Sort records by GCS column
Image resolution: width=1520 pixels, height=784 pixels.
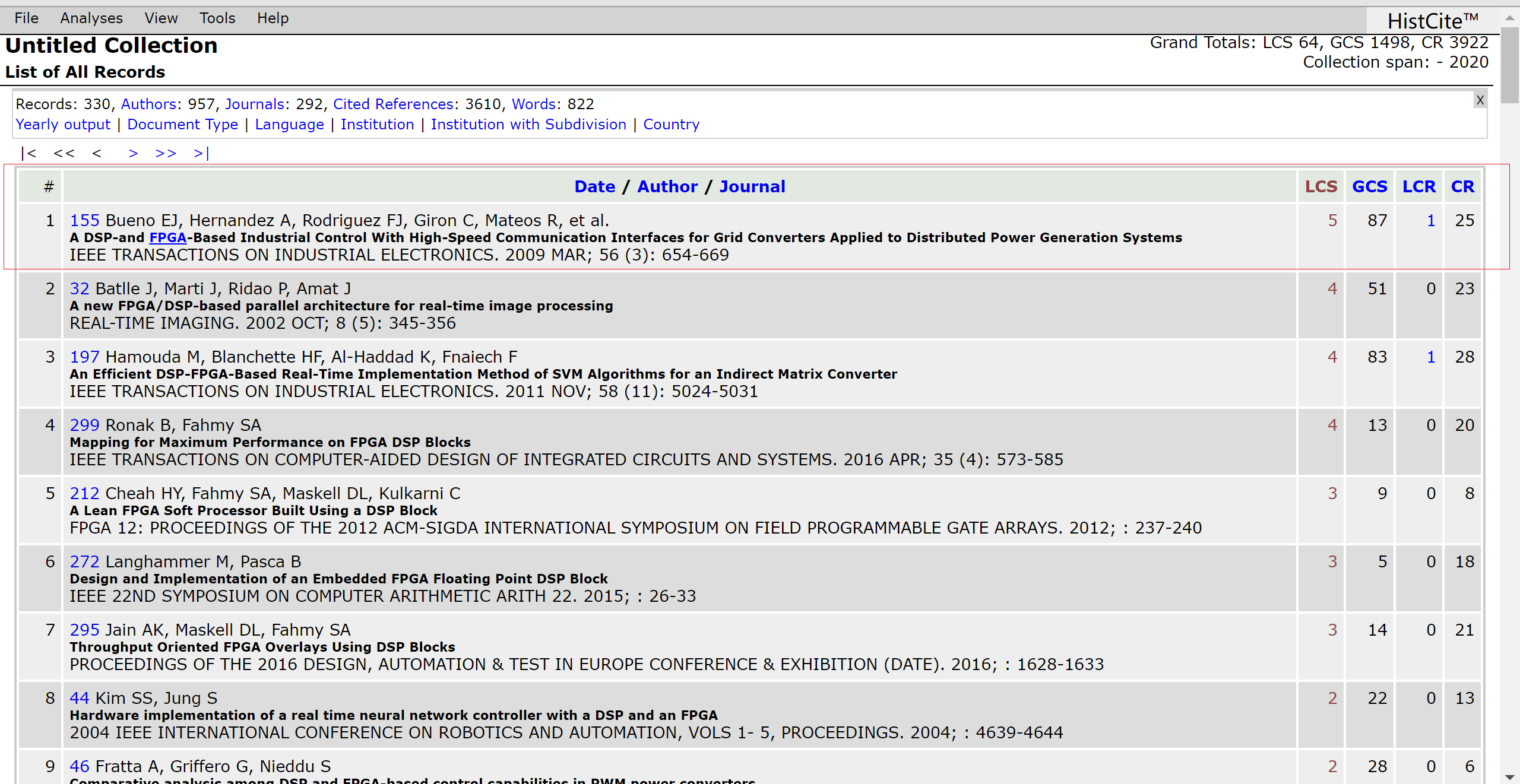[x=1369, y=186]
